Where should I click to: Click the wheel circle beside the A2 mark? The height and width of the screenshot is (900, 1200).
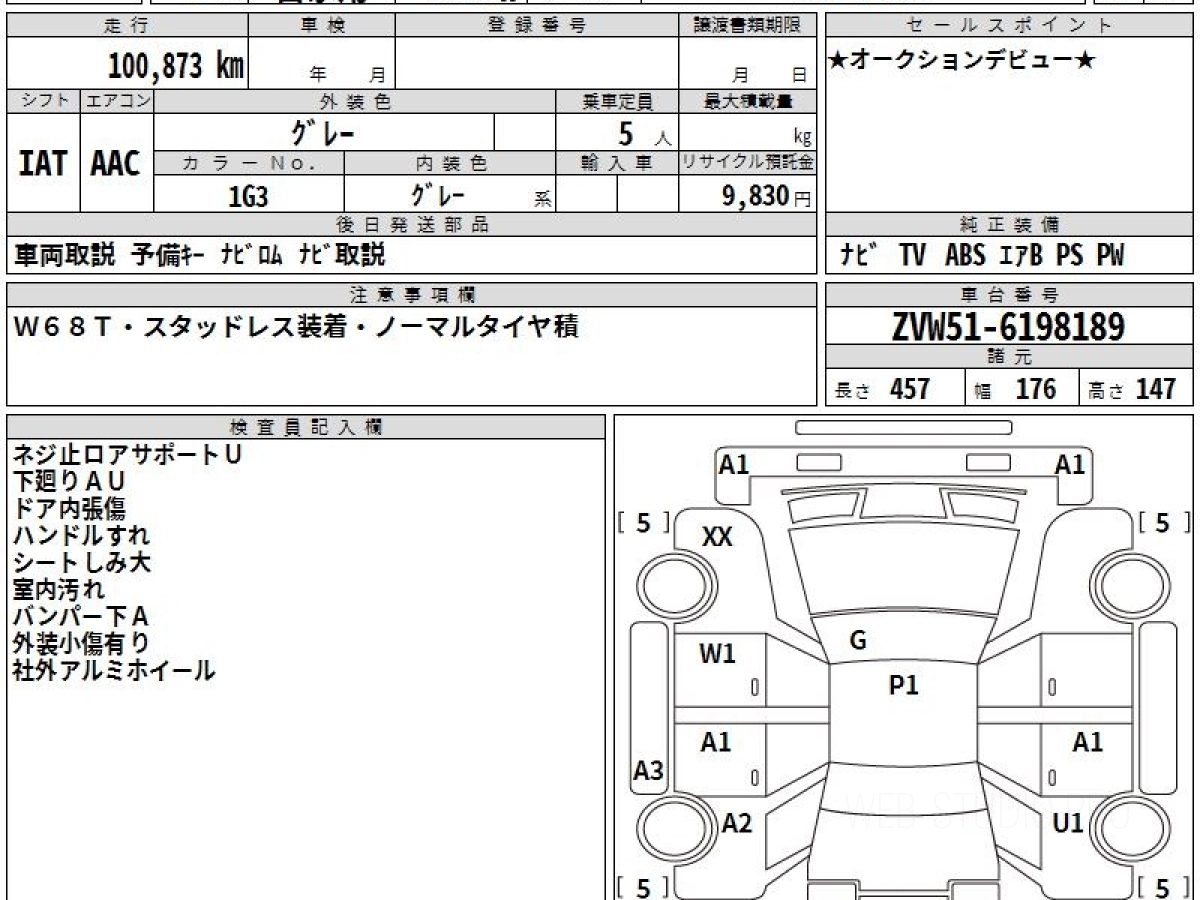[675, 830]
